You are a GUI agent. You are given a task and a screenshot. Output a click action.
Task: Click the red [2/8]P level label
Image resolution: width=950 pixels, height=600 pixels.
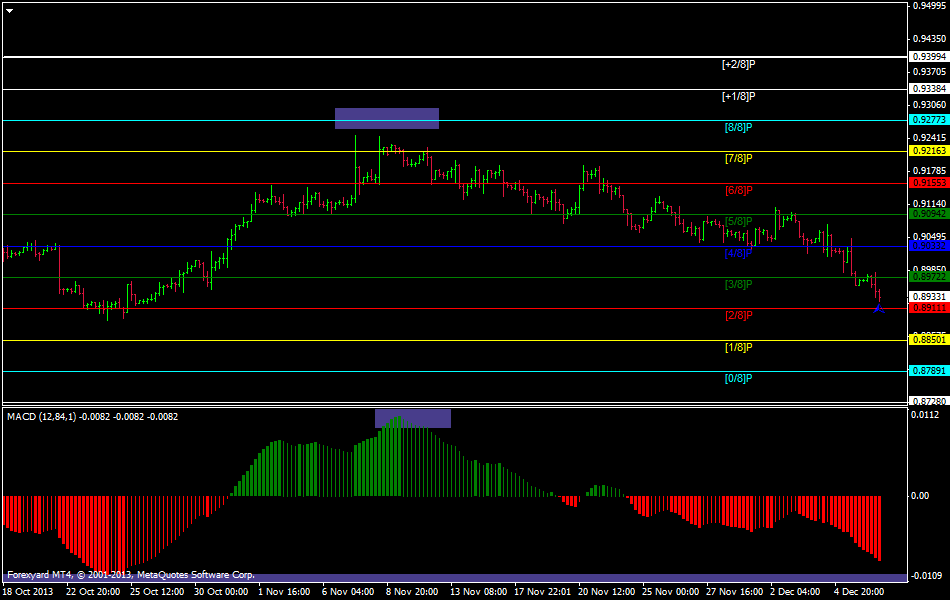(738, 316)
